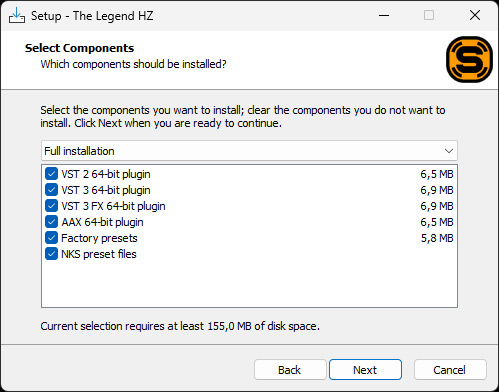Go to Next installer step
This screenshot has width=499, height=392.
point(365,370)
